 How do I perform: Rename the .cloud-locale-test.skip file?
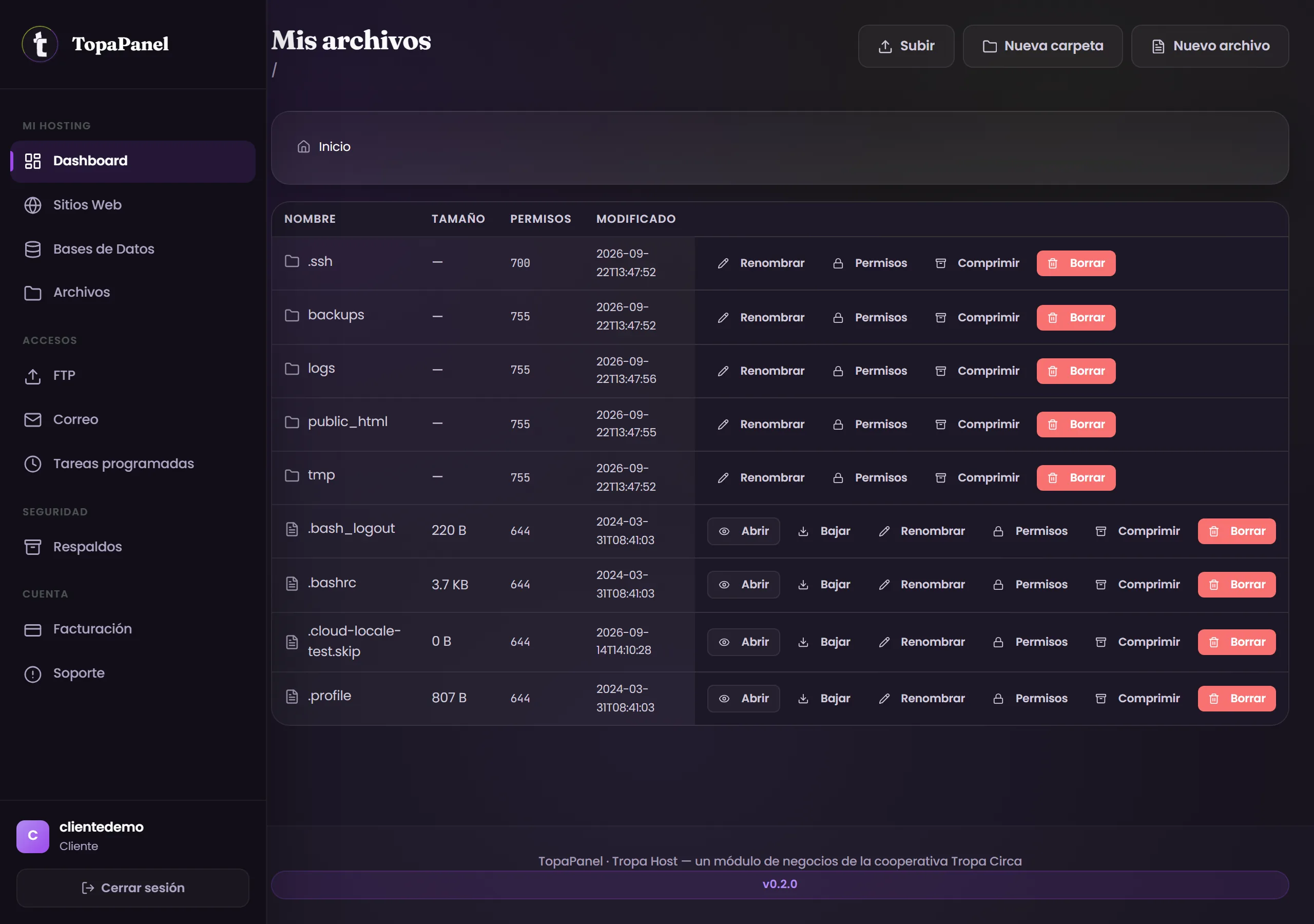click(922, 642)
